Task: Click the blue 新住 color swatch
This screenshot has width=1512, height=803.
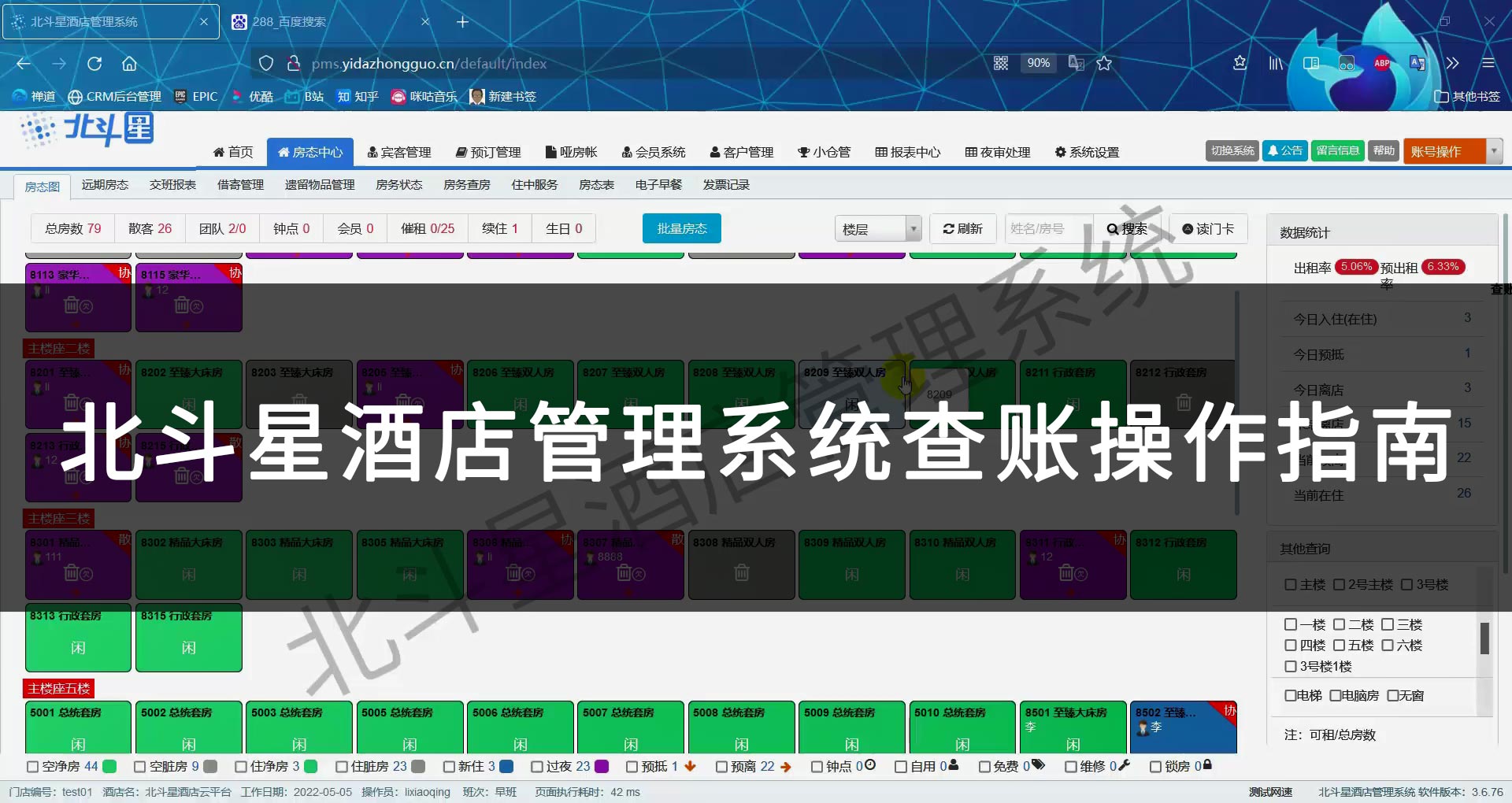Action: [x=506, y=766]
